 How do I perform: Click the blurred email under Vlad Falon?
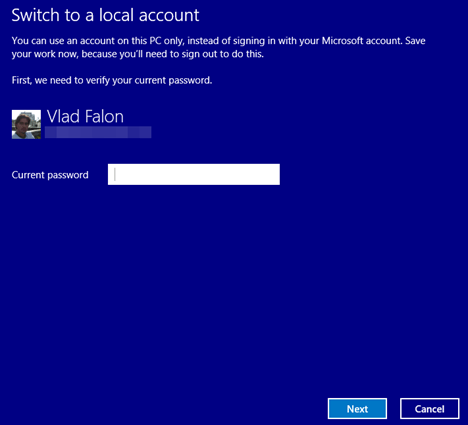coord(98,132)
